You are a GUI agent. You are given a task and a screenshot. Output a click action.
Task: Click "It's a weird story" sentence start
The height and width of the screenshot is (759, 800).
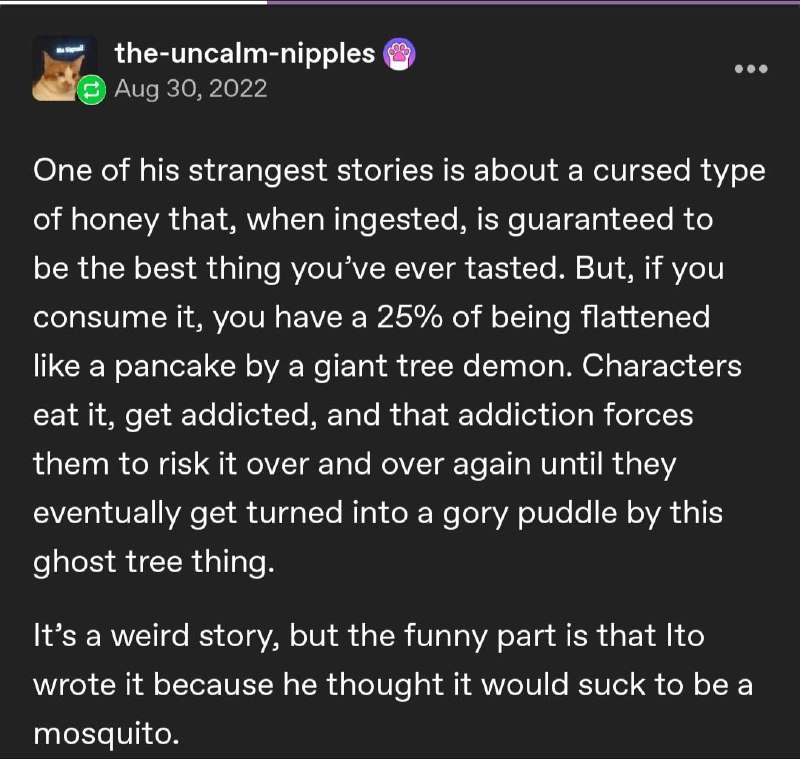156,638
